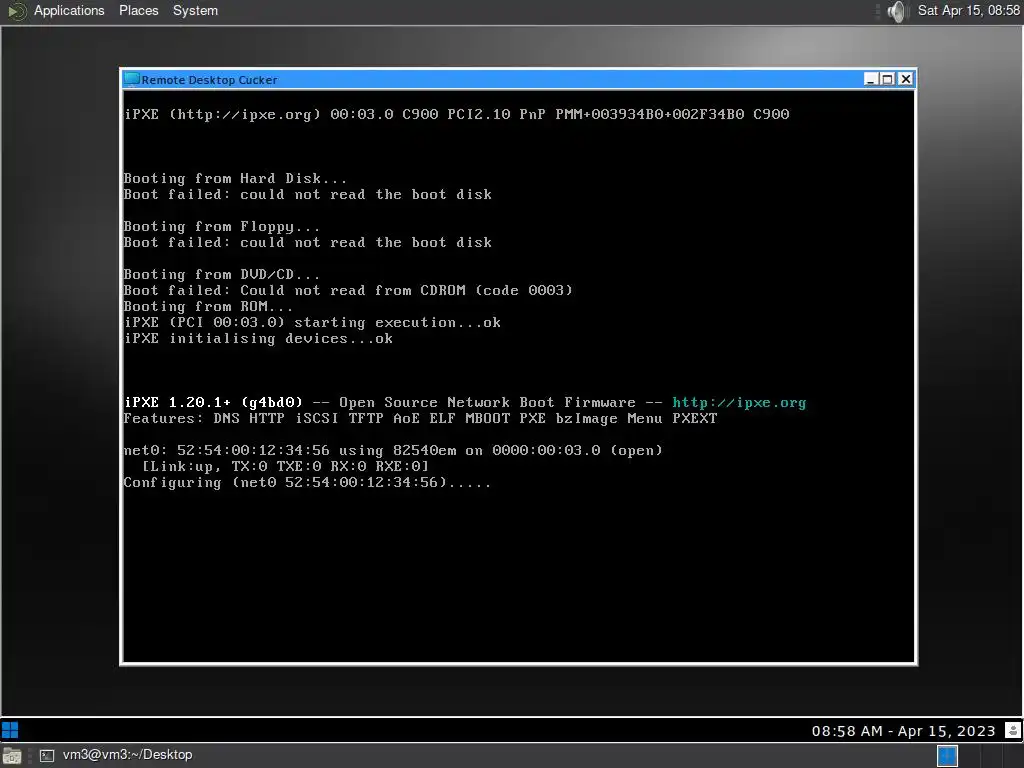Click the 'Configuring (net0 52:54:00:12:34:56)' line

coord(307,483)
